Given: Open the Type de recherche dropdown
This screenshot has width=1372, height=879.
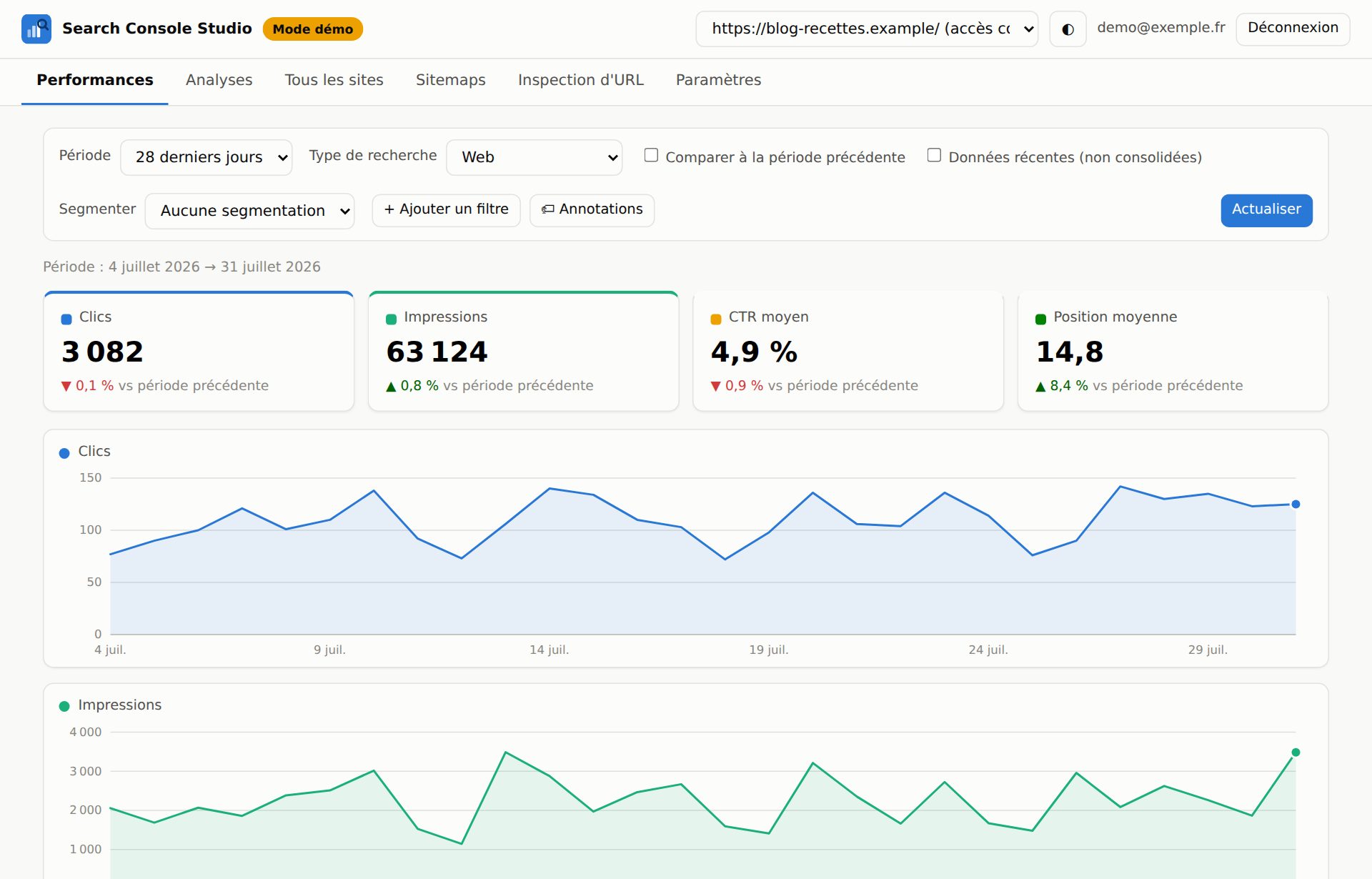Looking at the screenshot, I should click(535, 157).
